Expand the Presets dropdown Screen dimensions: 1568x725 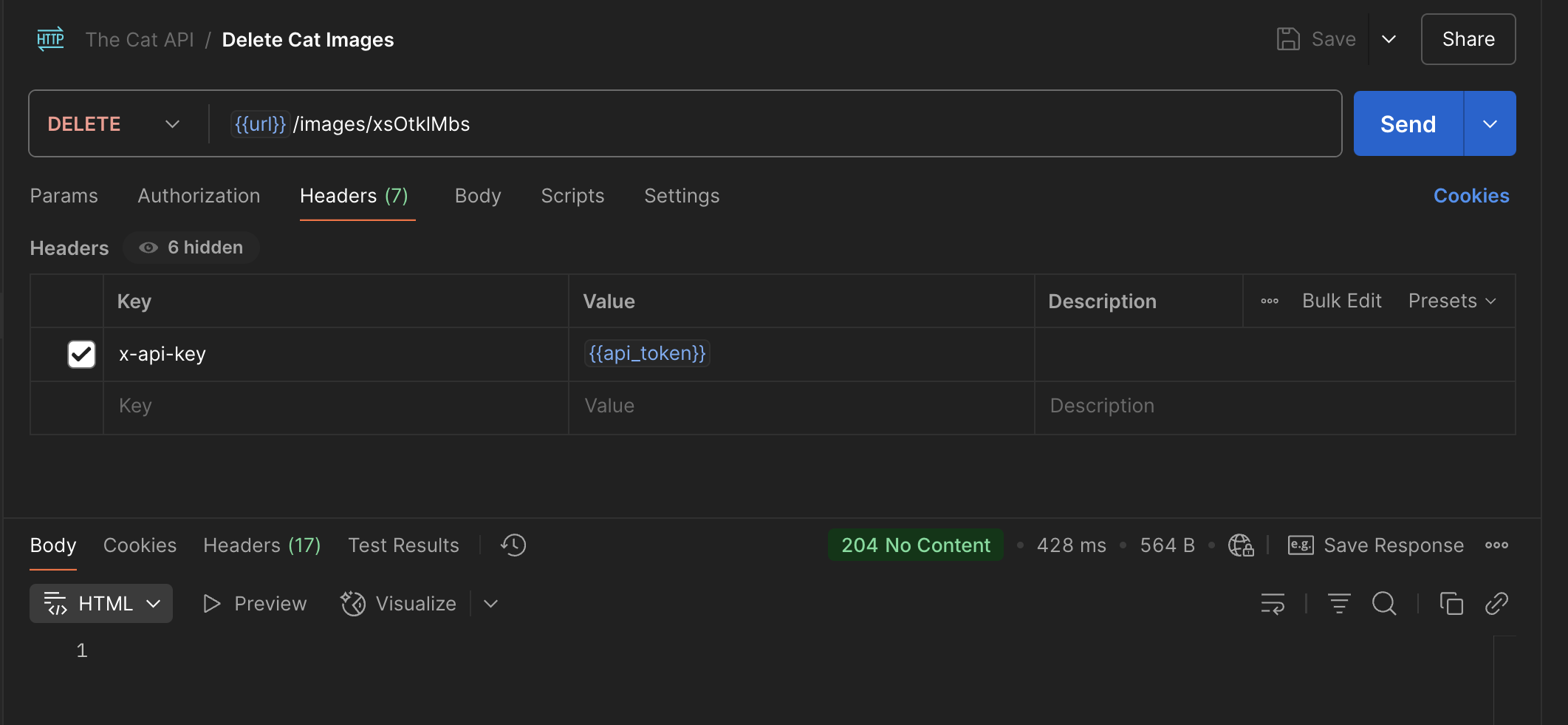(x=1452, y=302)
